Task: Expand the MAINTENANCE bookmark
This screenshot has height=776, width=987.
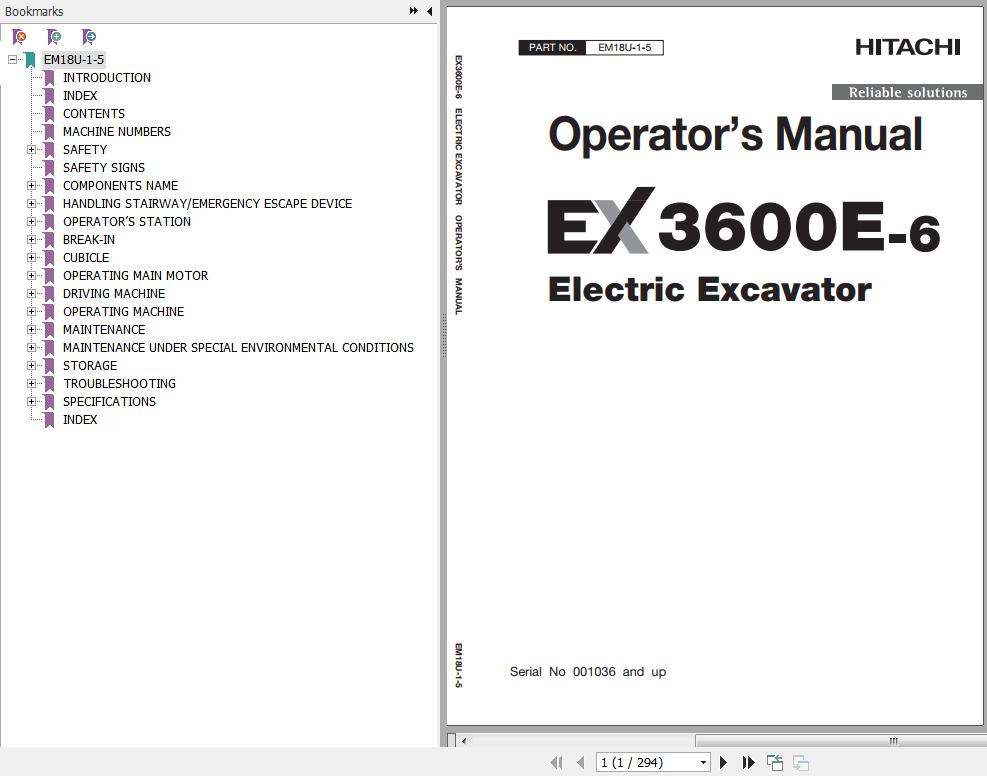Action: coord(31,330)
